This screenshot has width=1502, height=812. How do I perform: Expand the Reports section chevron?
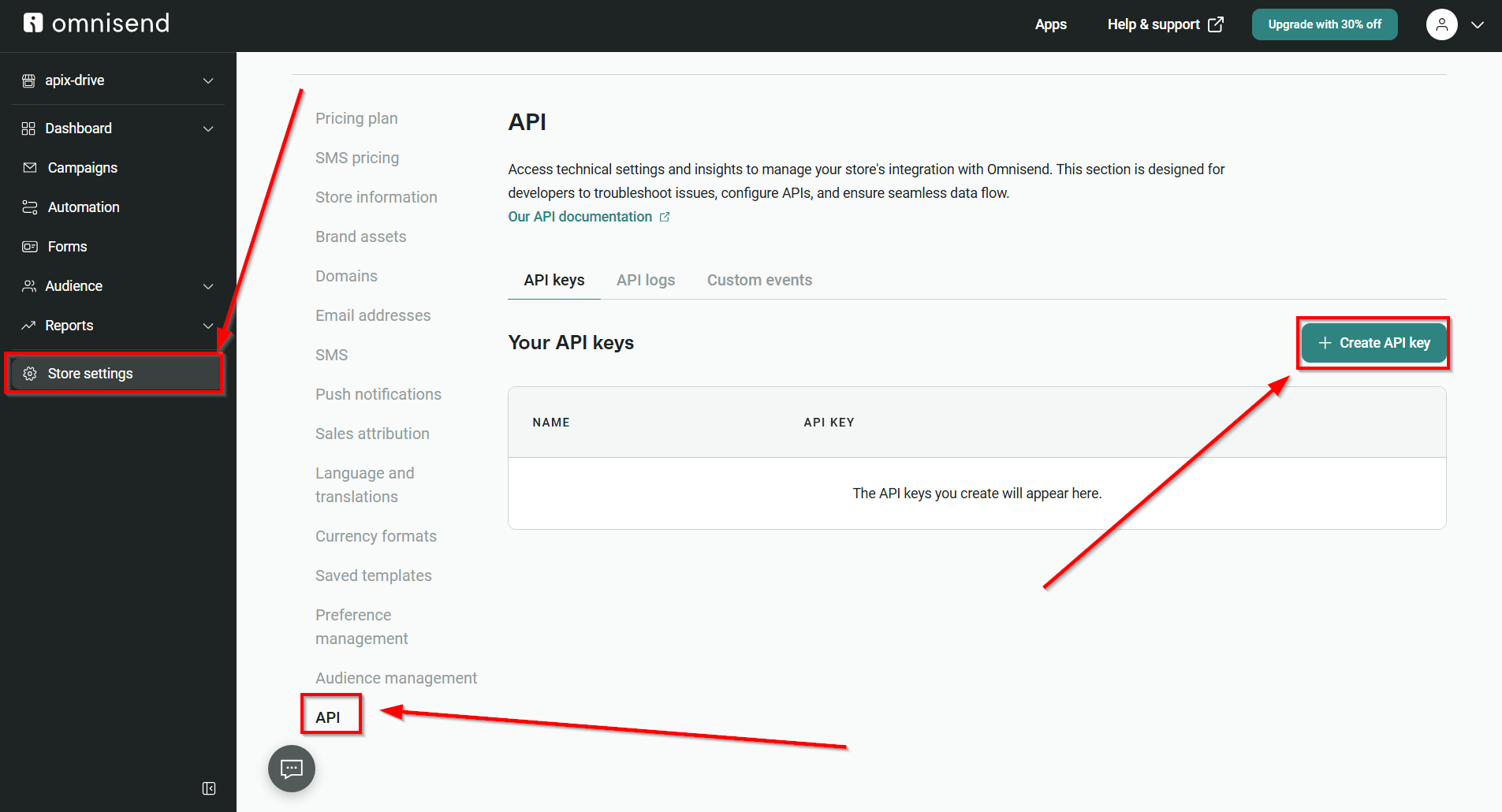point(207,325)
